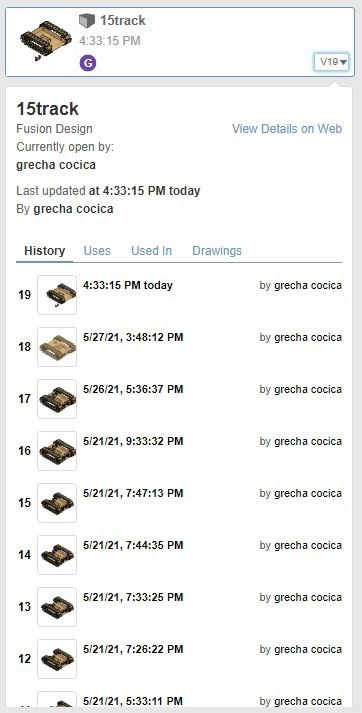
Task: Select the 15track file name at top
Action: (123, 20)
